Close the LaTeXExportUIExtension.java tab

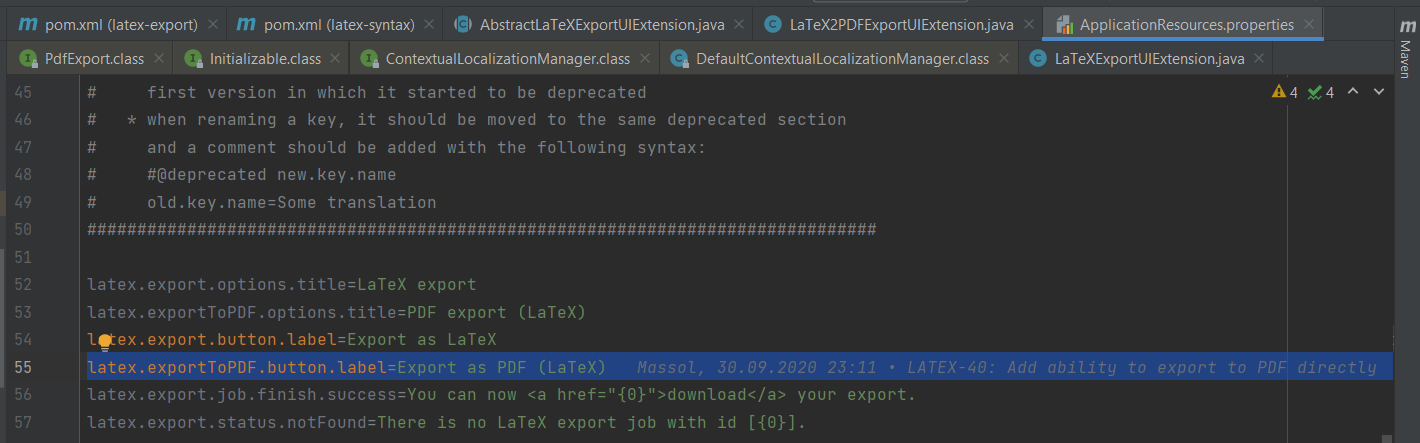pos(1259,58)
